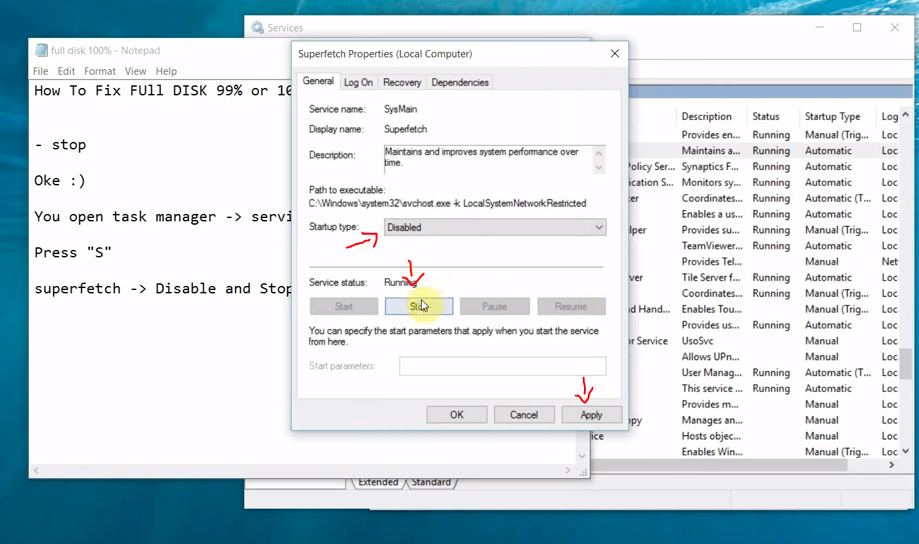Click 'Oke :)' line in Notepad

point(60,181)
